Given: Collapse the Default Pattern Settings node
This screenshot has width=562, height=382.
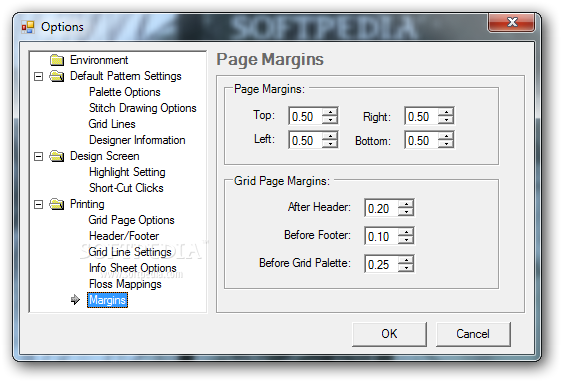Looking at the screenshot, I should tap(38, 76).
